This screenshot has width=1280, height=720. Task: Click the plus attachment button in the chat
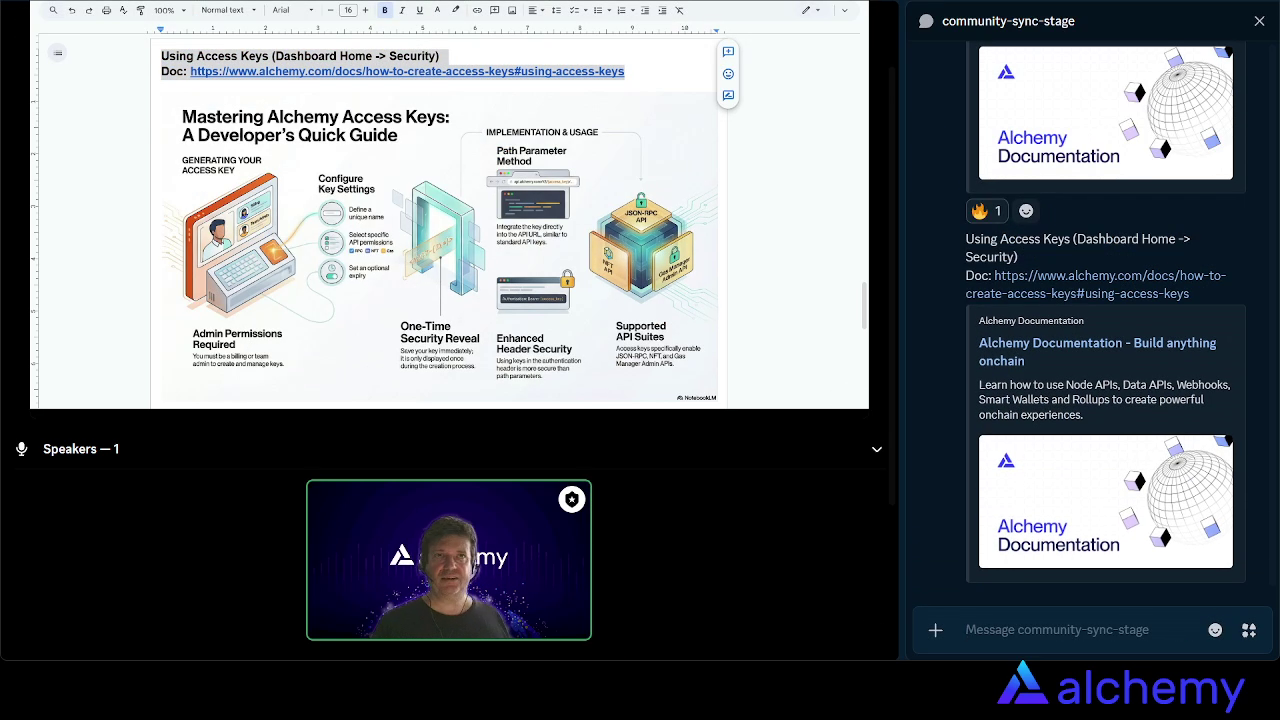(x=935, y=630)
